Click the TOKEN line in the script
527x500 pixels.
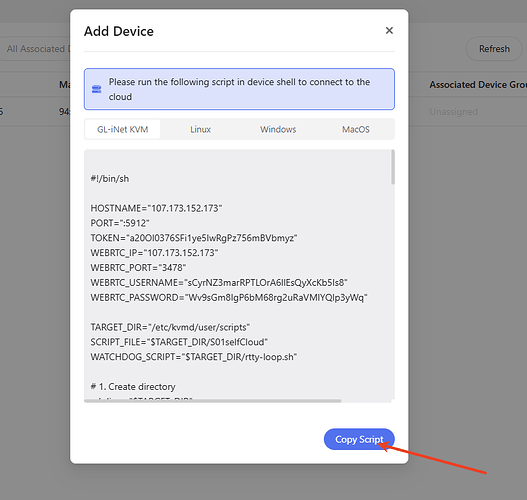194,238
